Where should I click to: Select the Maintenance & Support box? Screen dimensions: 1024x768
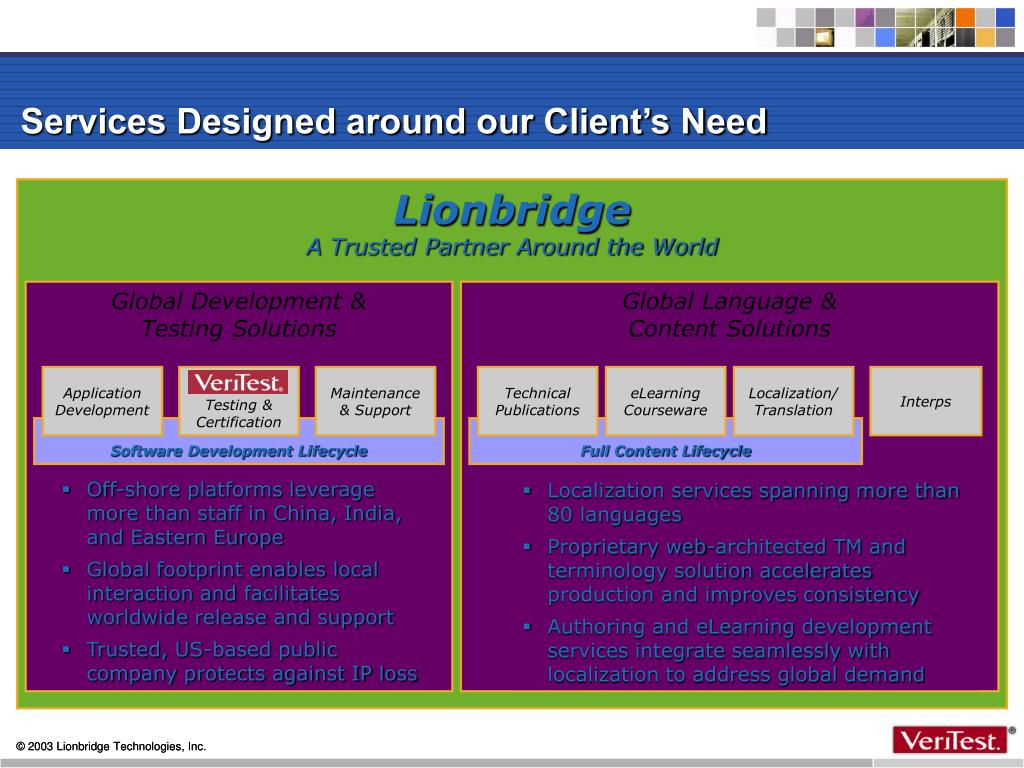coord(376,401)
